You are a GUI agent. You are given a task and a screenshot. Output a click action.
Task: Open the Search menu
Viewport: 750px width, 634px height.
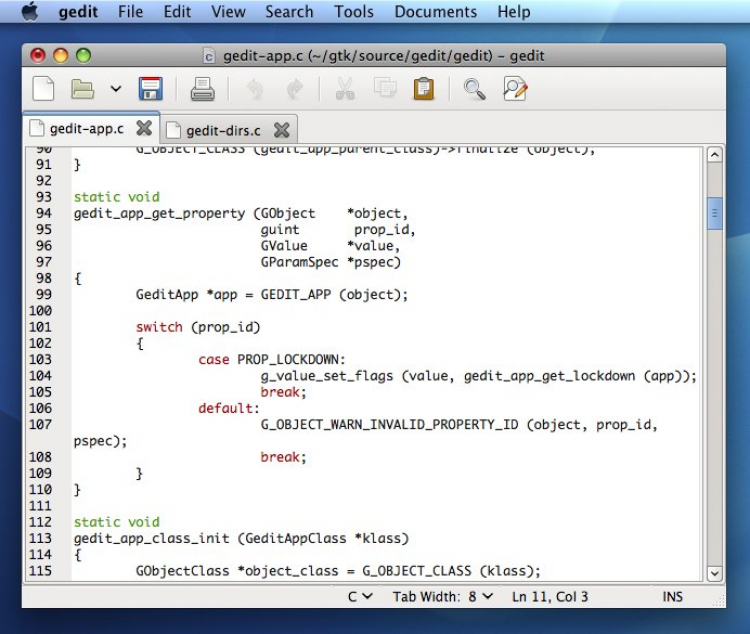click(x=289, y=11)
